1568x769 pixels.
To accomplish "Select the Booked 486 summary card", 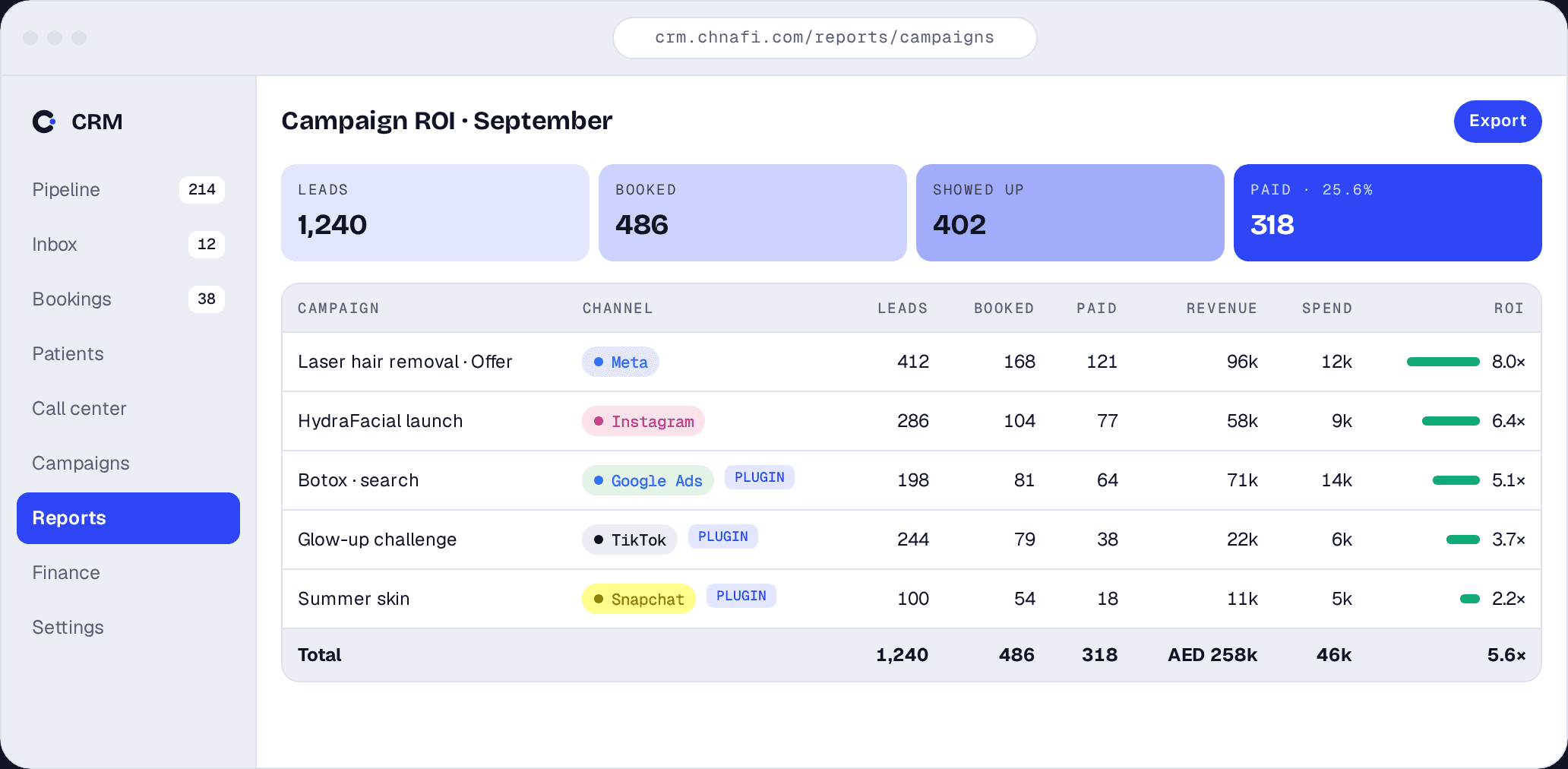I will (753, 213).
